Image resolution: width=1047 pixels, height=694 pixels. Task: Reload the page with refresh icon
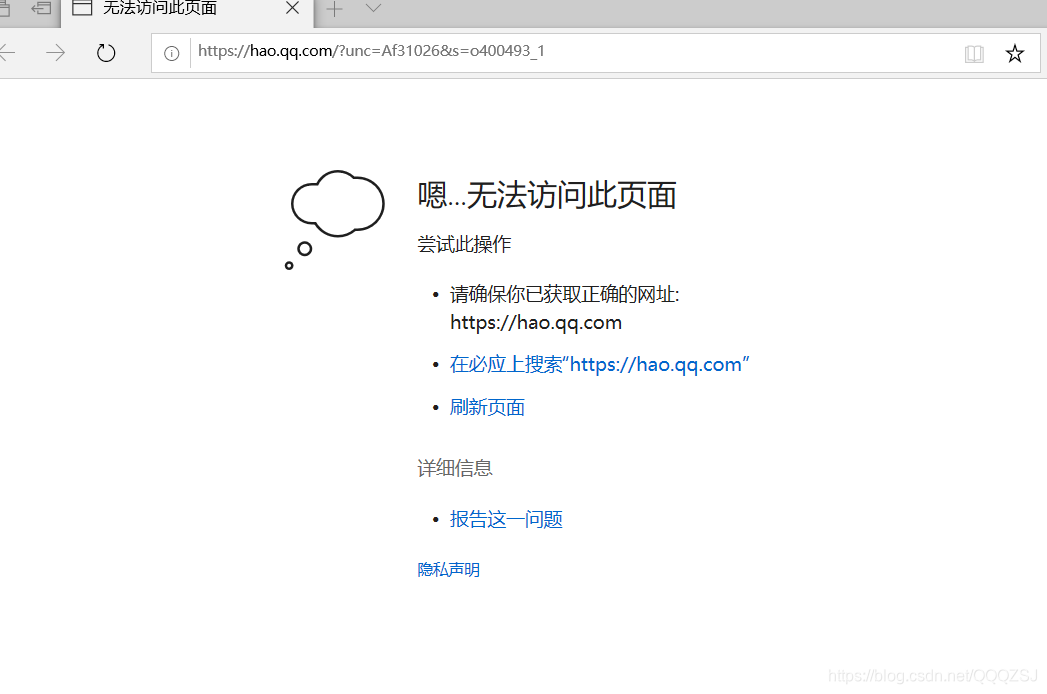point(106,52)
